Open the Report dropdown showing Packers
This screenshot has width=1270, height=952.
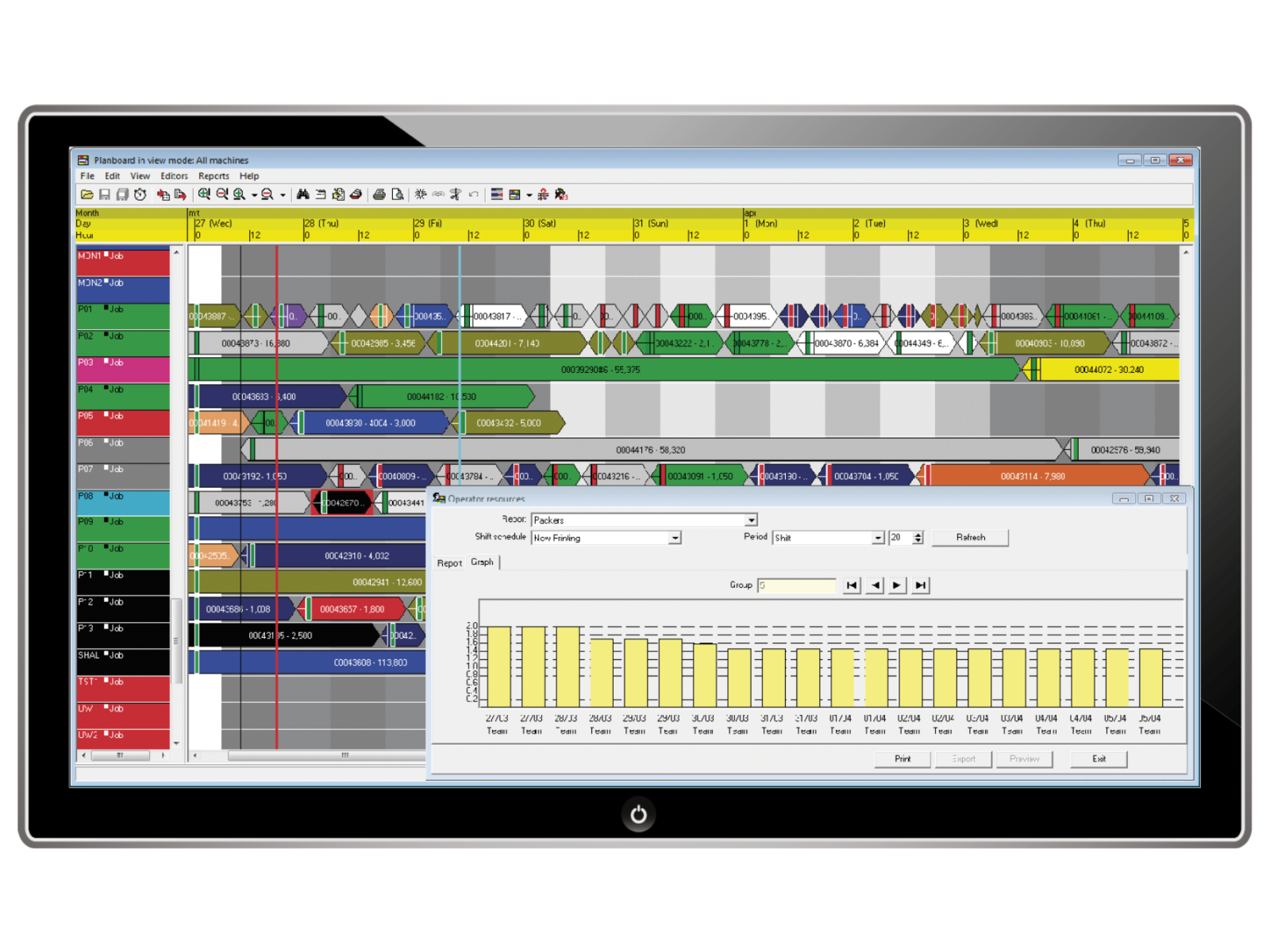click(751, 520)
